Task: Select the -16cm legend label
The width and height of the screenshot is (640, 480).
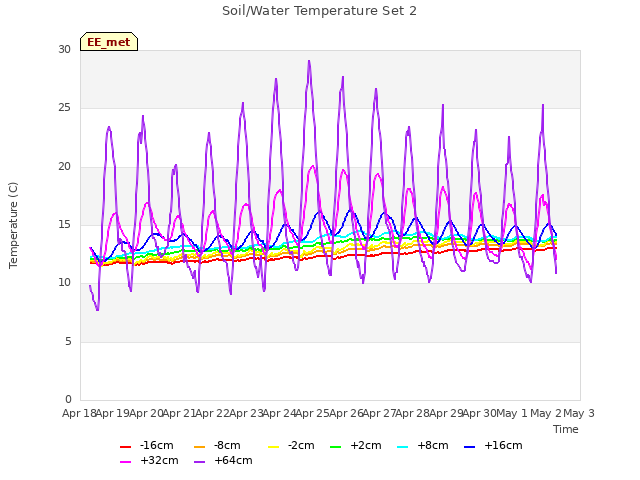Action: click(157, 445)
